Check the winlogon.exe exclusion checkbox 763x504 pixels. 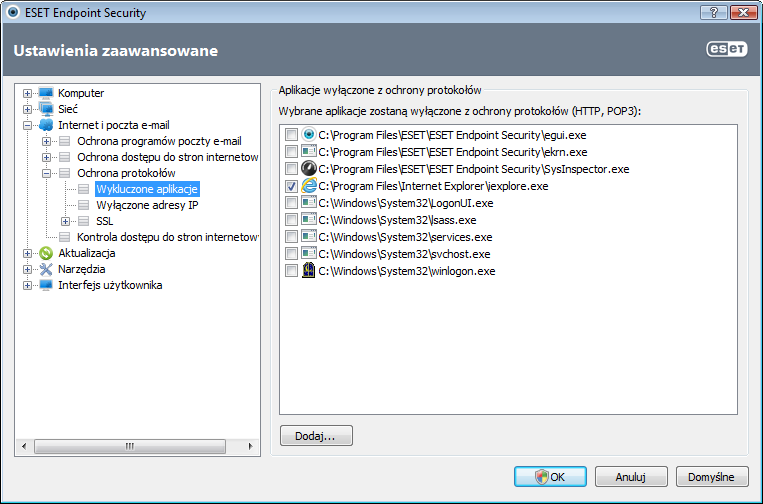coord(291,271)
